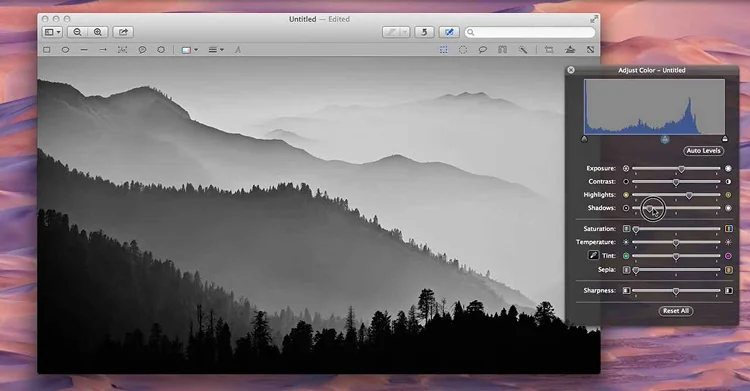The width and height of the screenshot is (750, 391).
Task: Click the midtone histogram handle
Action: click(665, 139)
